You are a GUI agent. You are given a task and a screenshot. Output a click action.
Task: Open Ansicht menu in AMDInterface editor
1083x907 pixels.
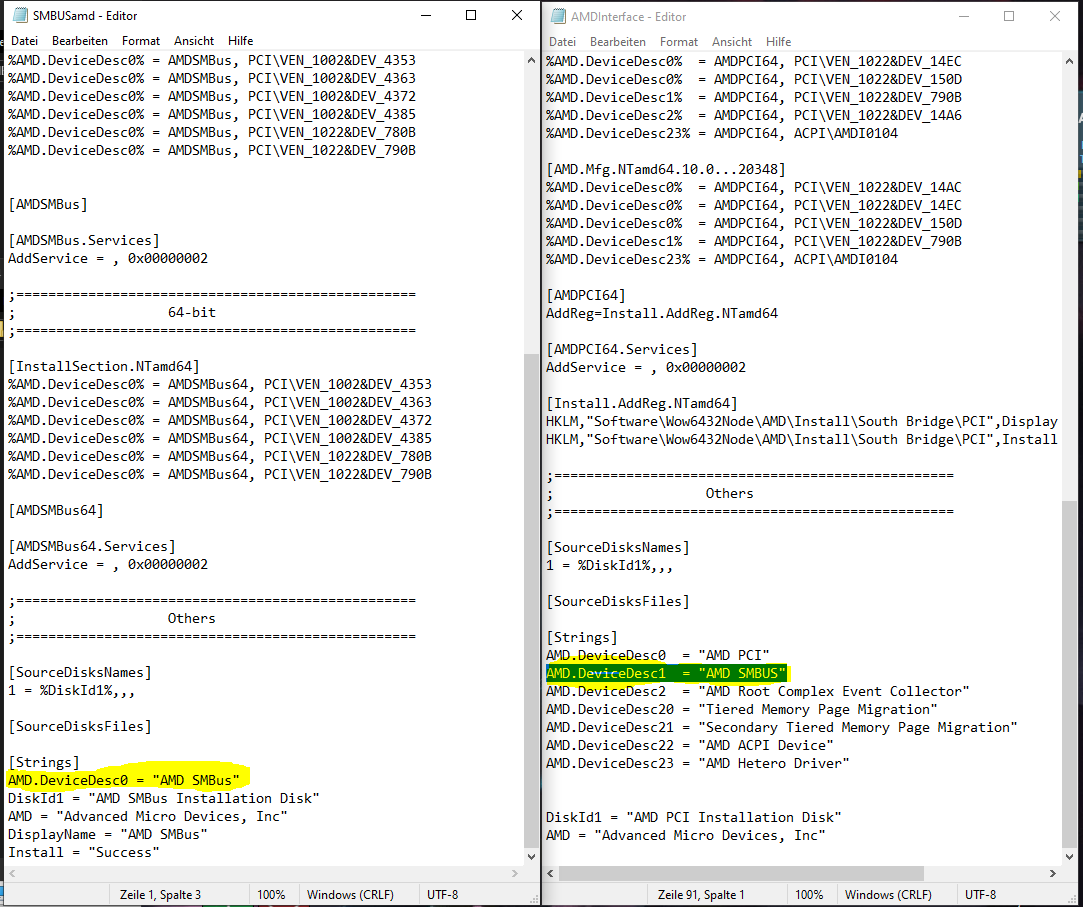point(731,42)
